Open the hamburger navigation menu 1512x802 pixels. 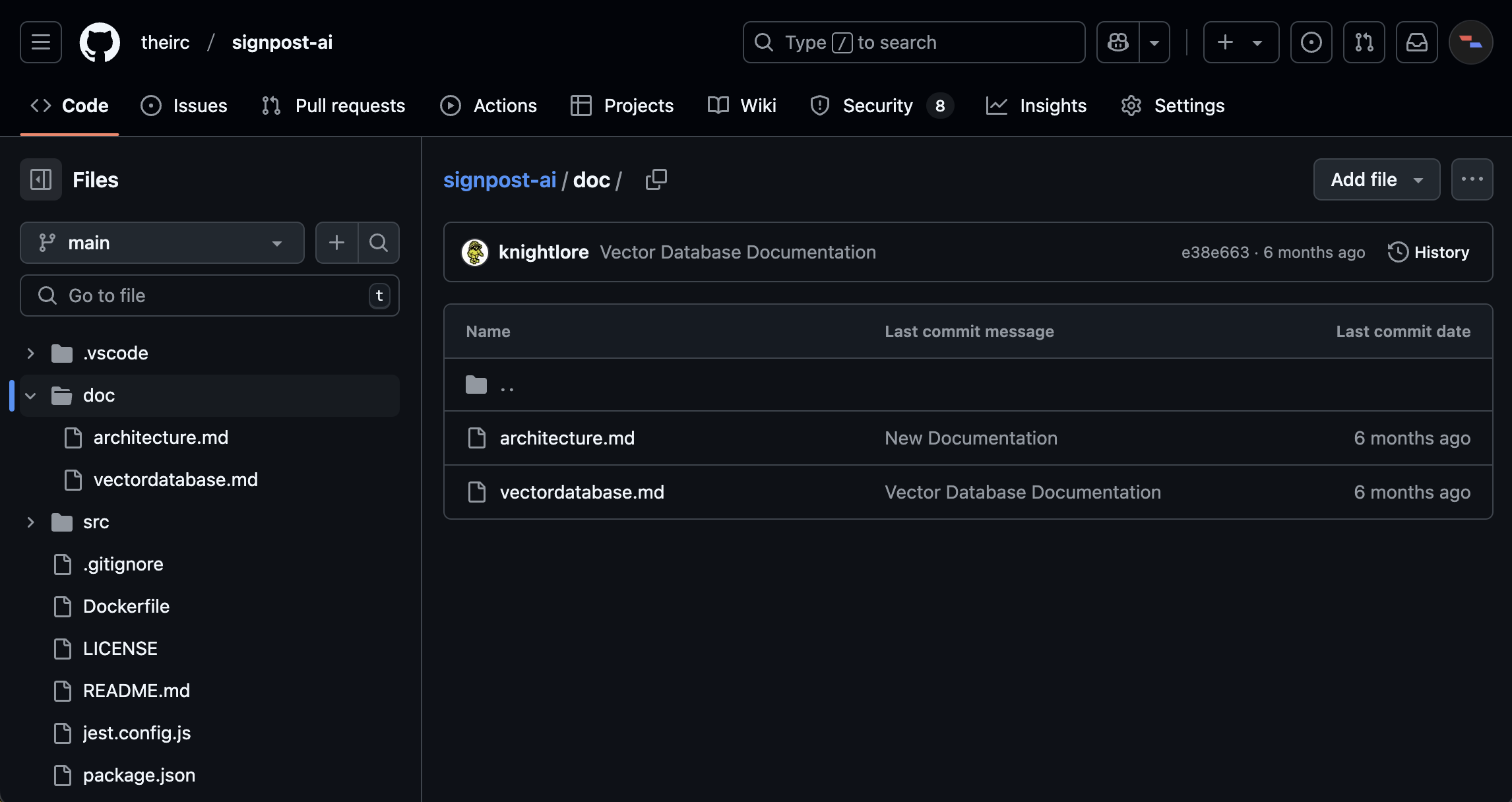pyautogui.click(x=41, y=42)
